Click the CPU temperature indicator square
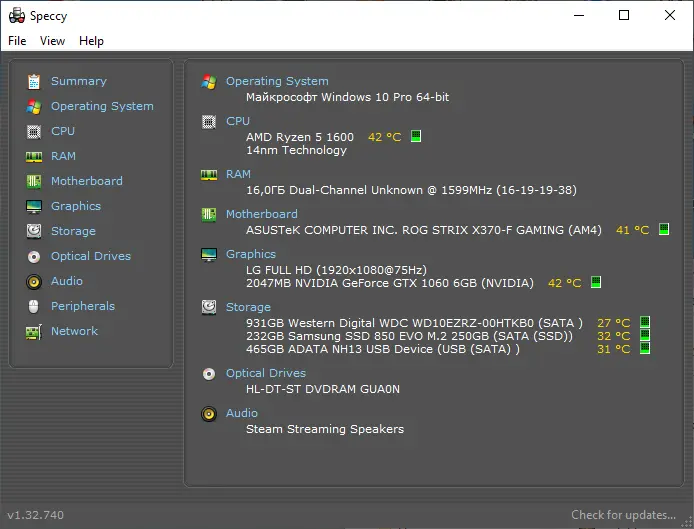The width and height of the screenshot is (694, 529). 416,136
